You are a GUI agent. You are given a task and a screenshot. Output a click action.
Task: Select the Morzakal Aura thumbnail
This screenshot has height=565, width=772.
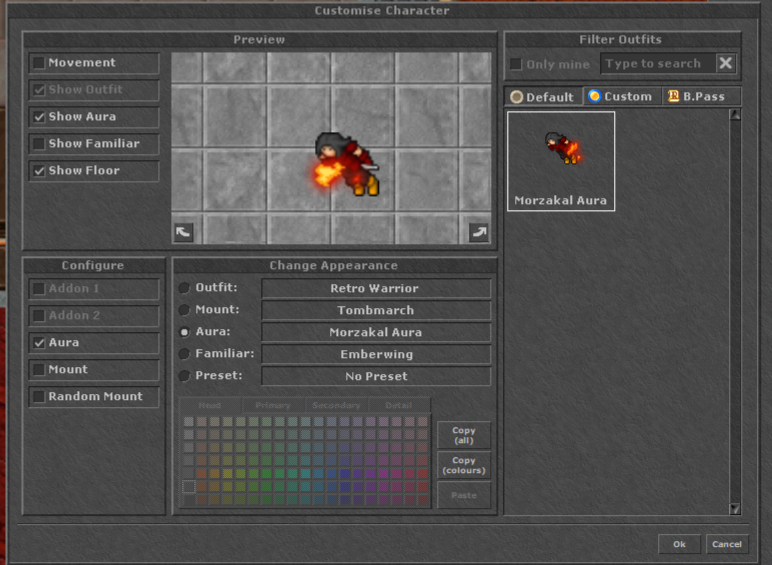click(561, 161)
